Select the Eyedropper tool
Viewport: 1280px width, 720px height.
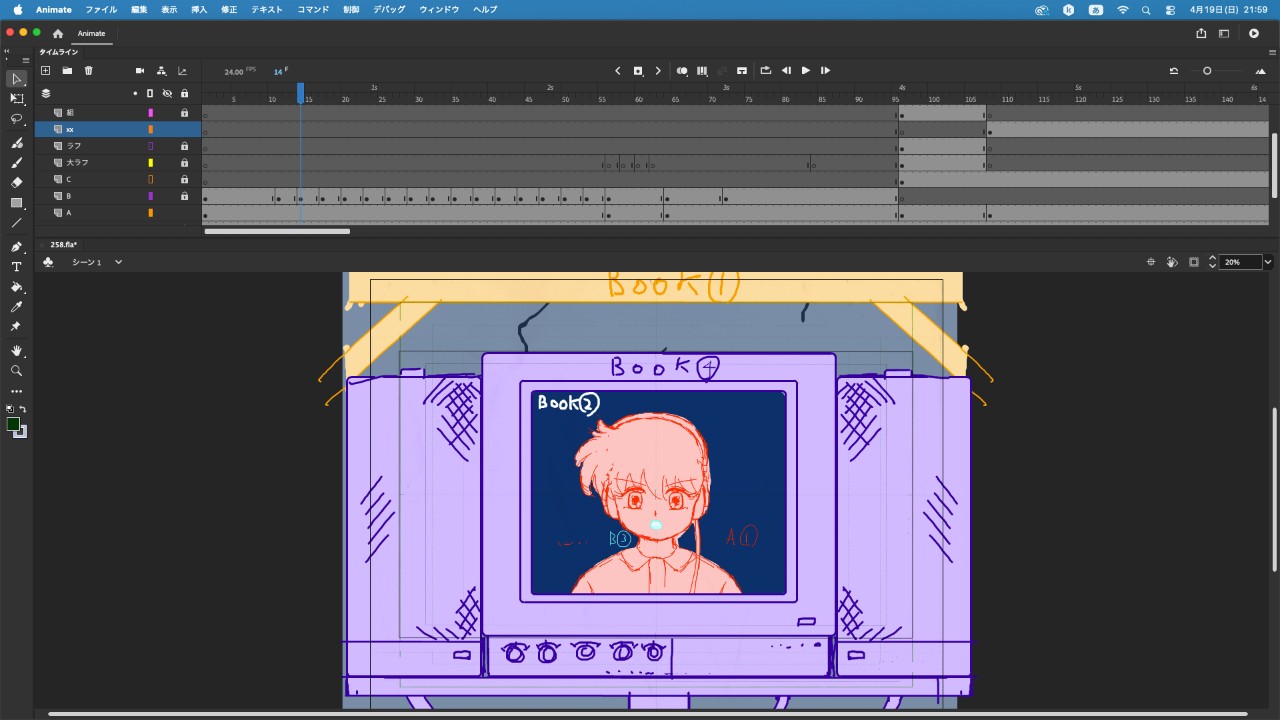16,307
